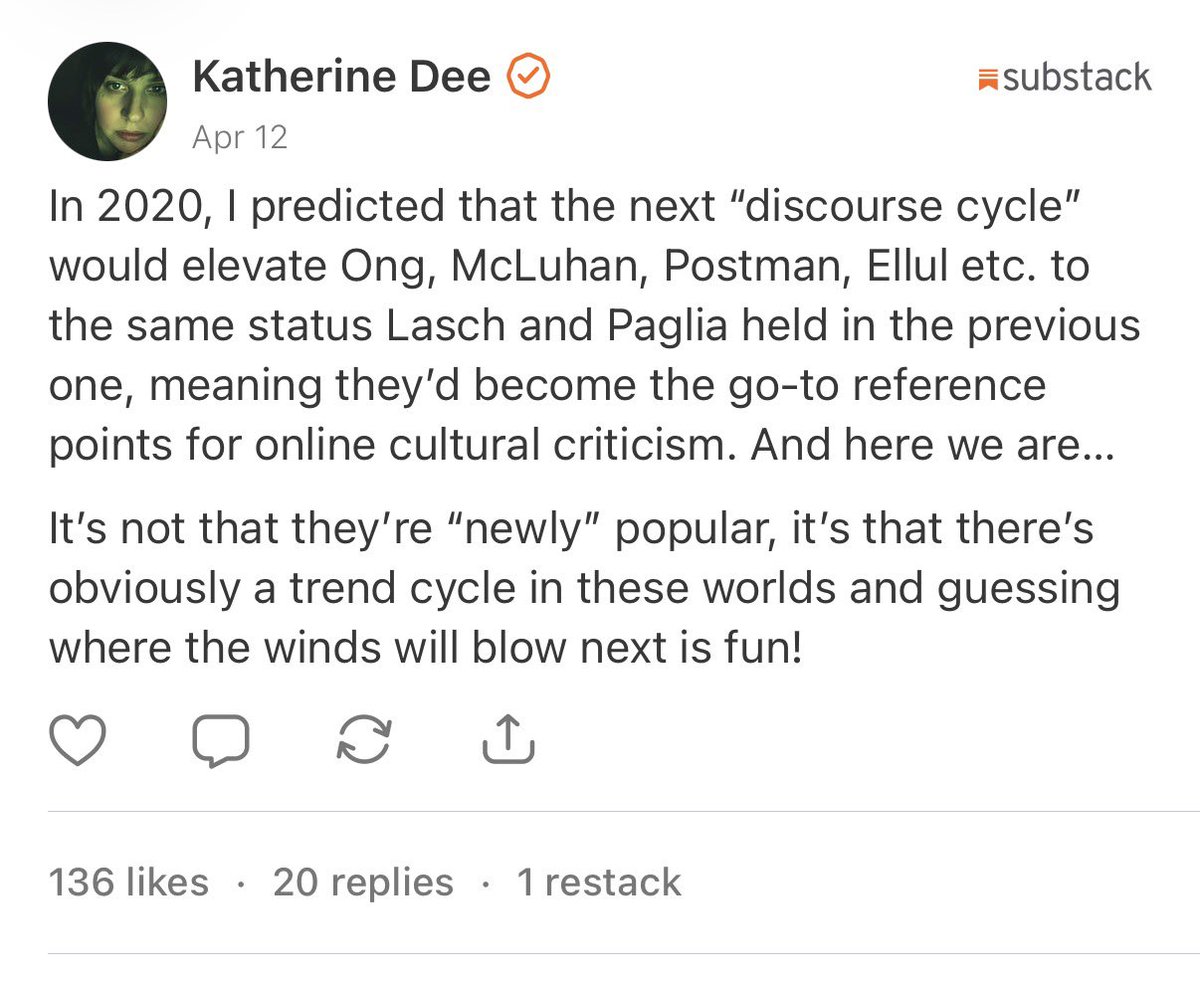
Task: Share the note with the upload arrow icon
Action: pos(509,740)
